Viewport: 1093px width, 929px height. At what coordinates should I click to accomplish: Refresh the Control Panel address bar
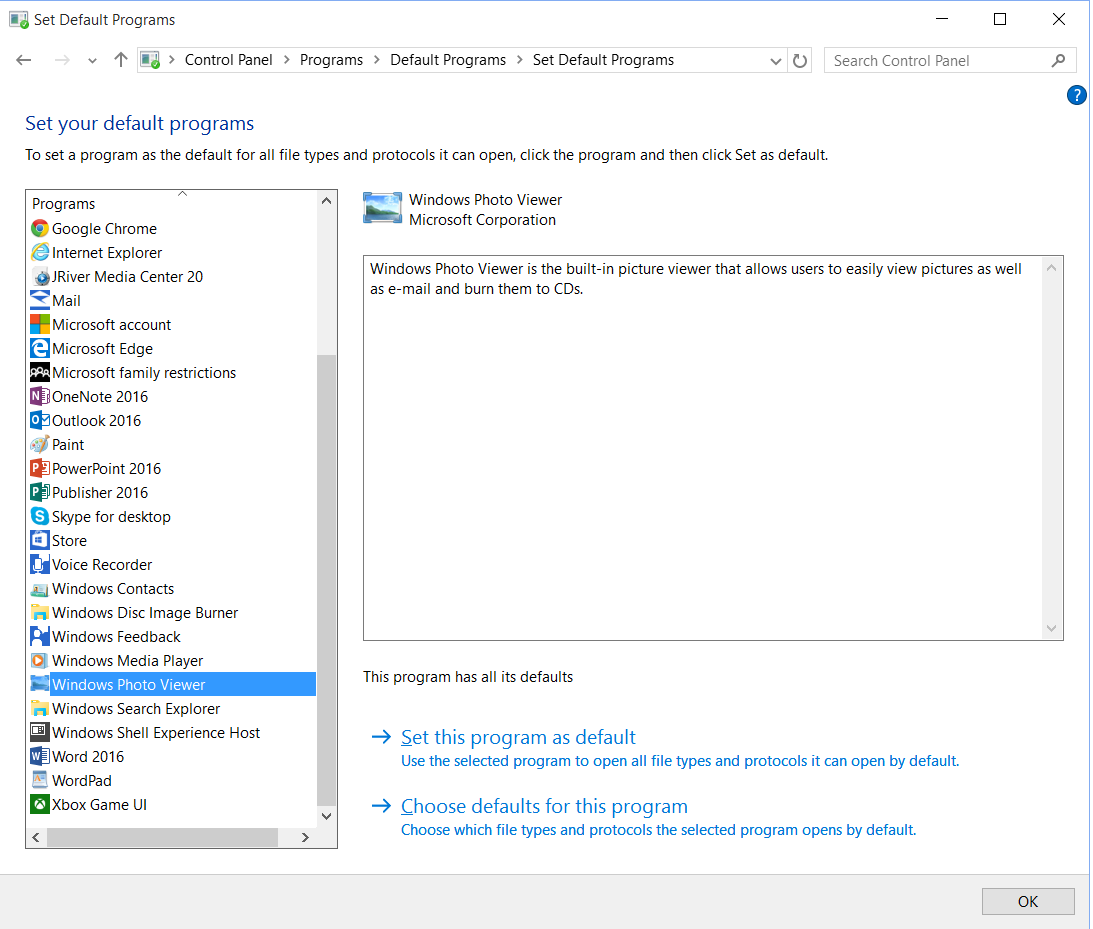click(800, 61)
